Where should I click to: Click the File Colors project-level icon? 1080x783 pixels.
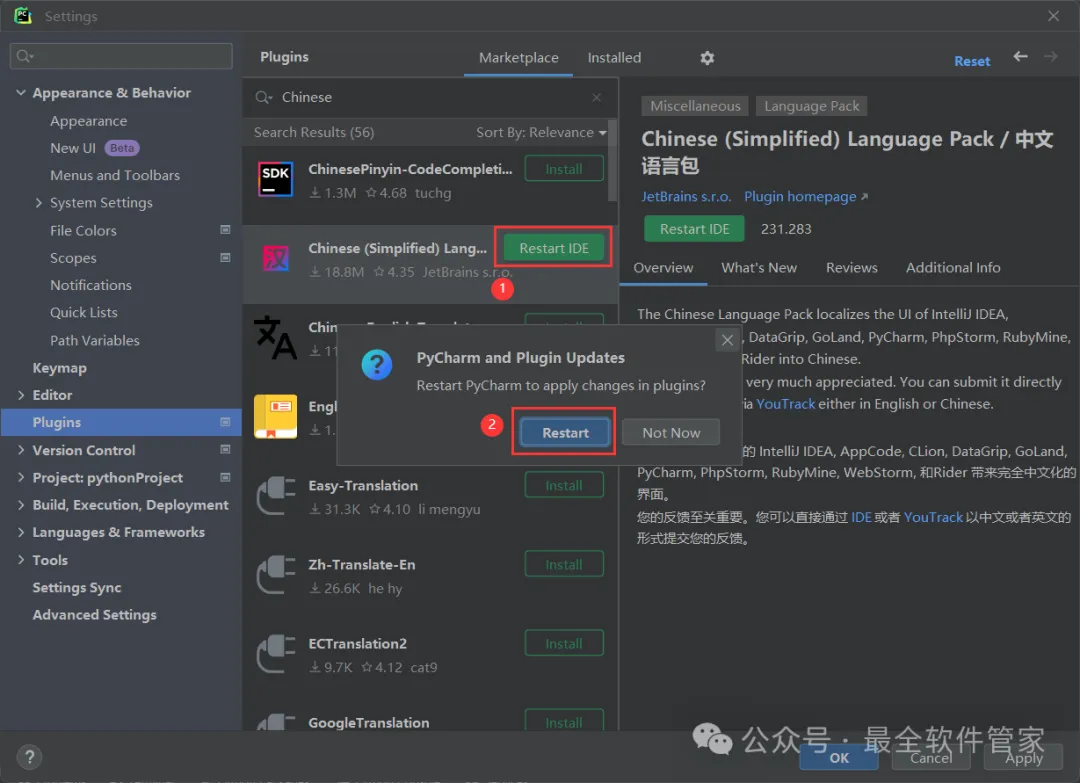click(x=225, y=230)
